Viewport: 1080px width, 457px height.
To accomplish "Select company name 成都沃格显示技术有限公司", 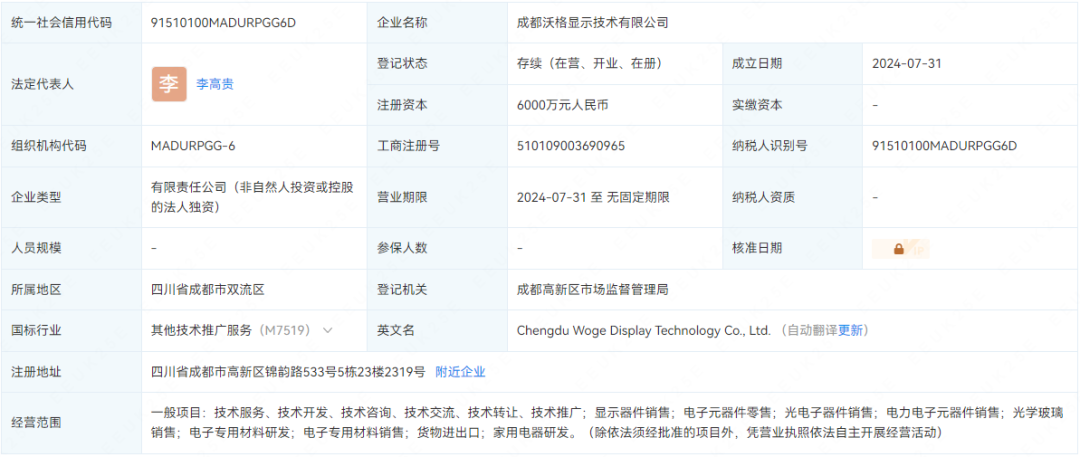I will click(593, 22).
